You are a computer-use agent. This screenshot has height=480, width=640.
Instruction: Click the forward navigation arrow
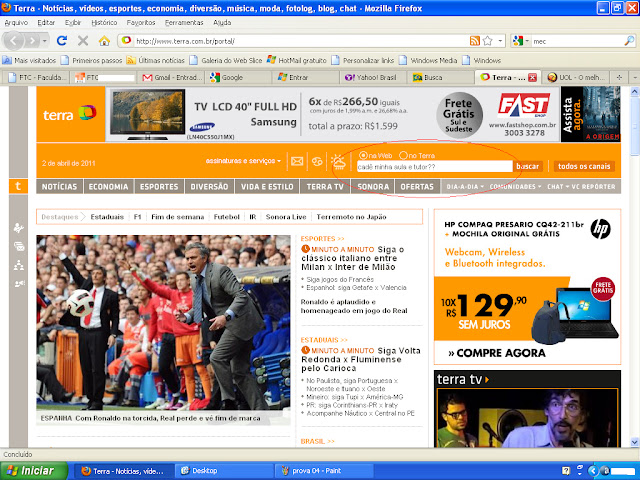(32, 41)
